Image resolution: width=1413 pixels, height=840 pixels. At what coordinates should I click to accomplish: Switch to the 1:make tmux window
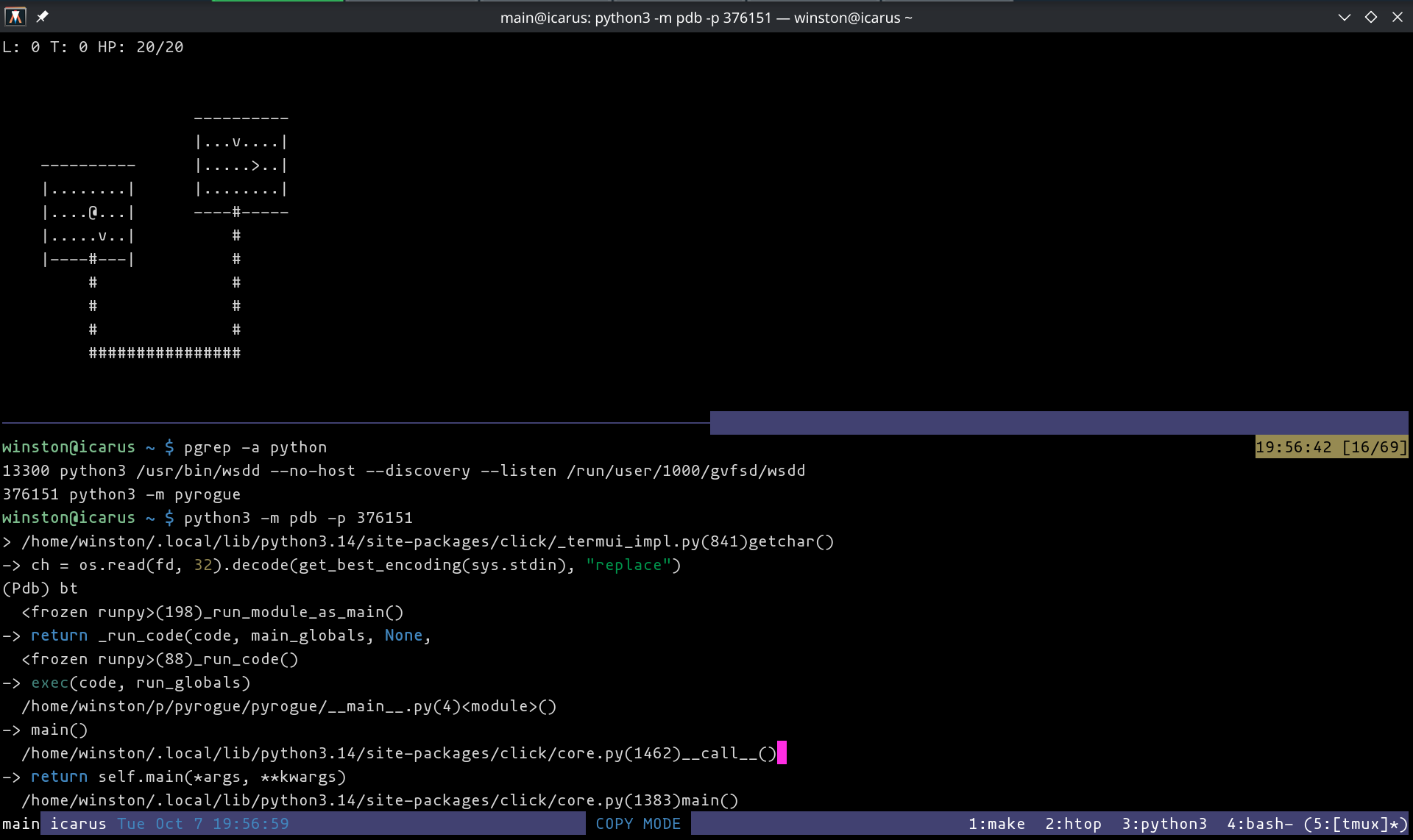[996, 824]
